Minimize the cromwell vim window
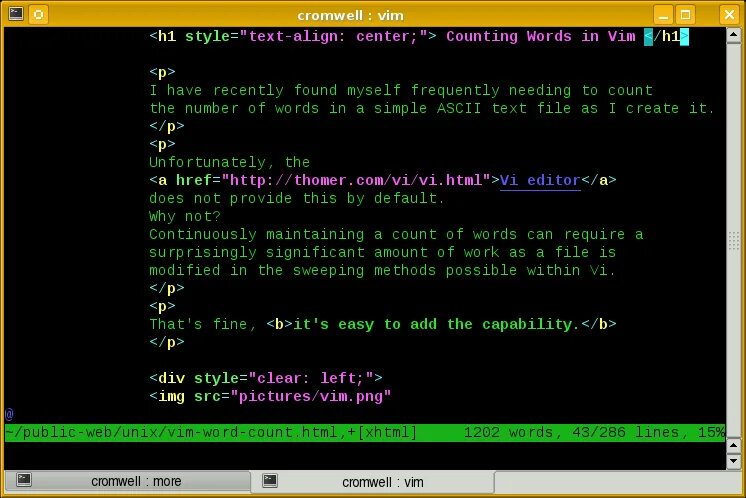This screenshot has width=746, height=498. [x=663, y=15]
